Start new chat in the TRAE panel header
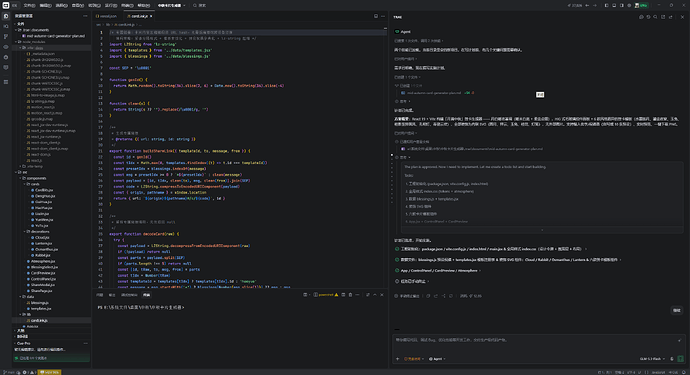Screen dimensions: 690x375 click(x=641, y=17)
